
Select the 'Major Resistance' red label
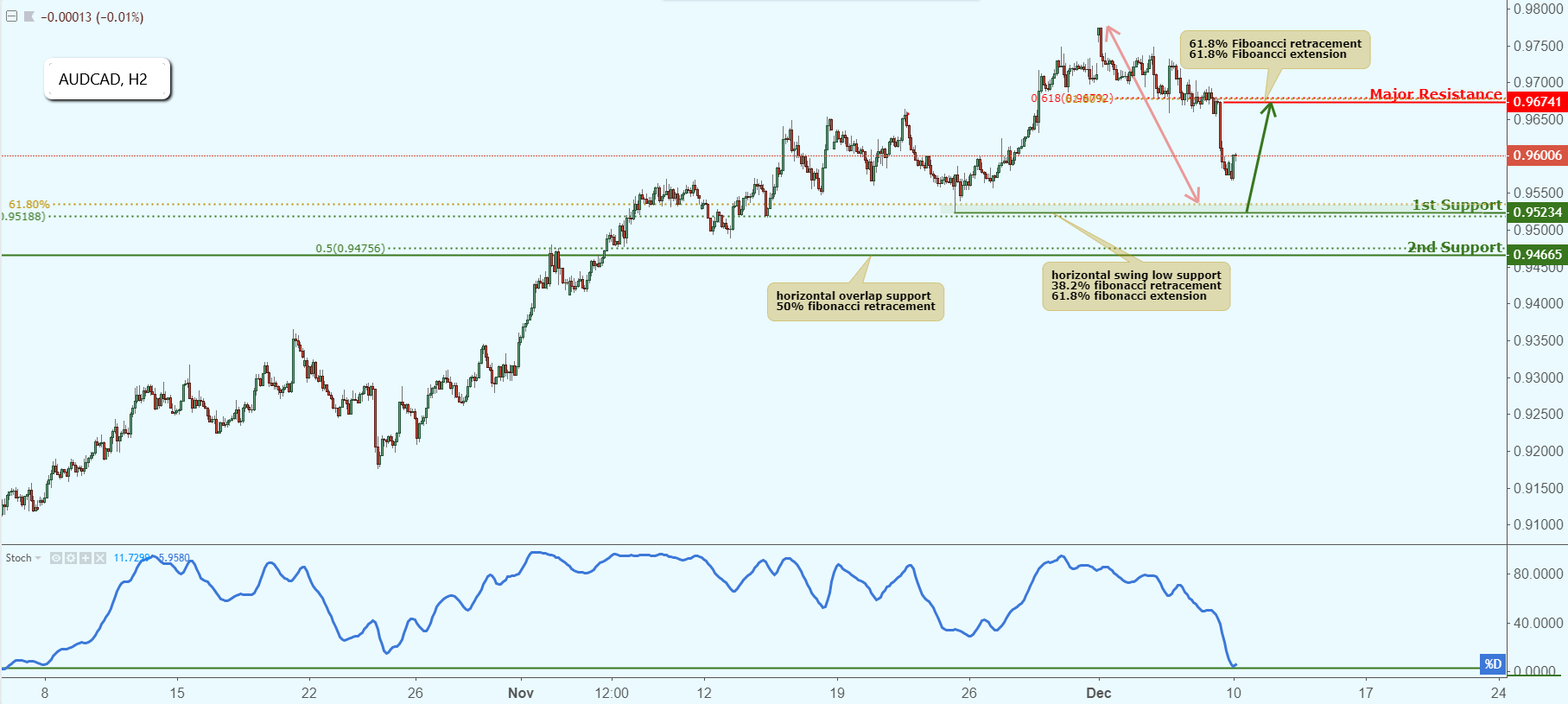(x=1436, y=94)
